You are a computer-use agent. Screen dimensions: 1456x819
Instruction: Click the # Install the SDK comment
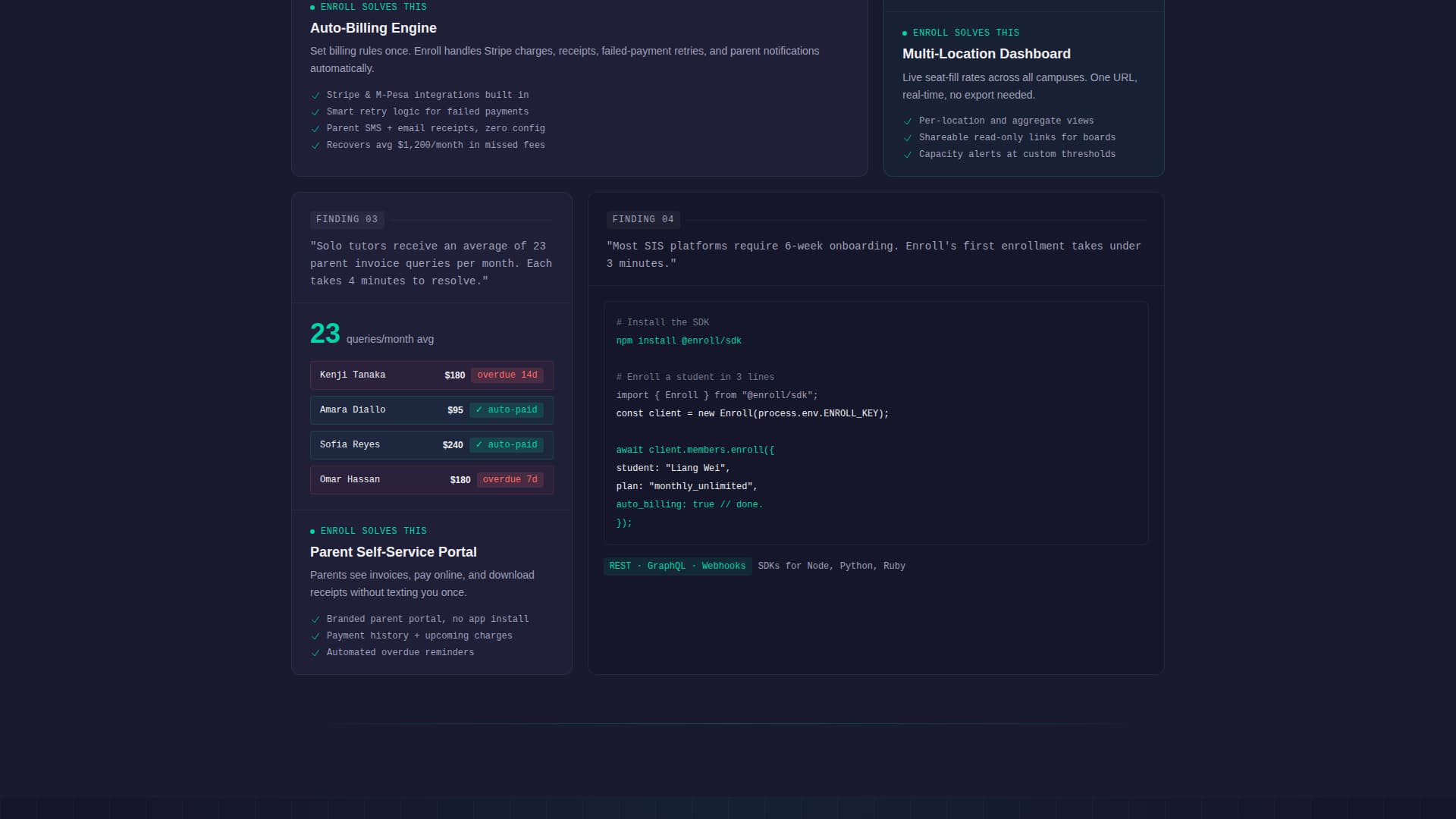[663, 323]
